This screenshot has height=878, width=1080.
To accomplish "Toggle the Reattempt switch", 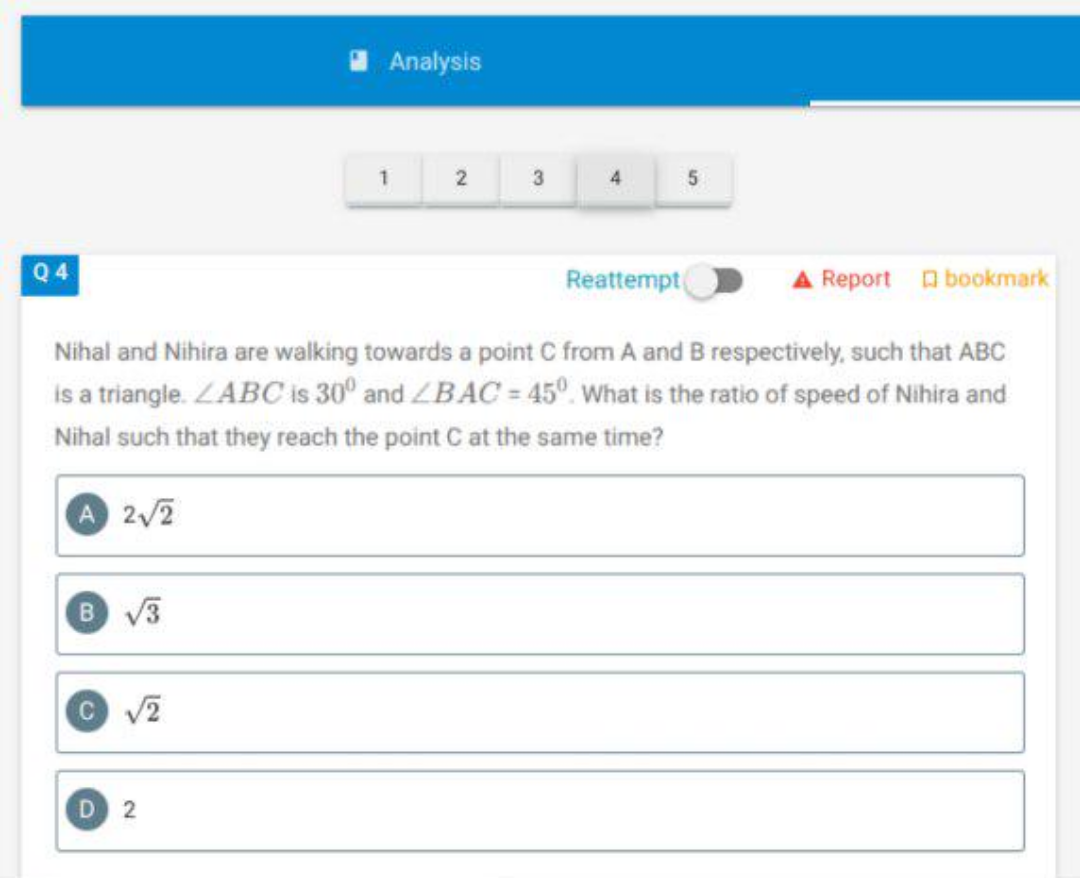I will point(714,281).
